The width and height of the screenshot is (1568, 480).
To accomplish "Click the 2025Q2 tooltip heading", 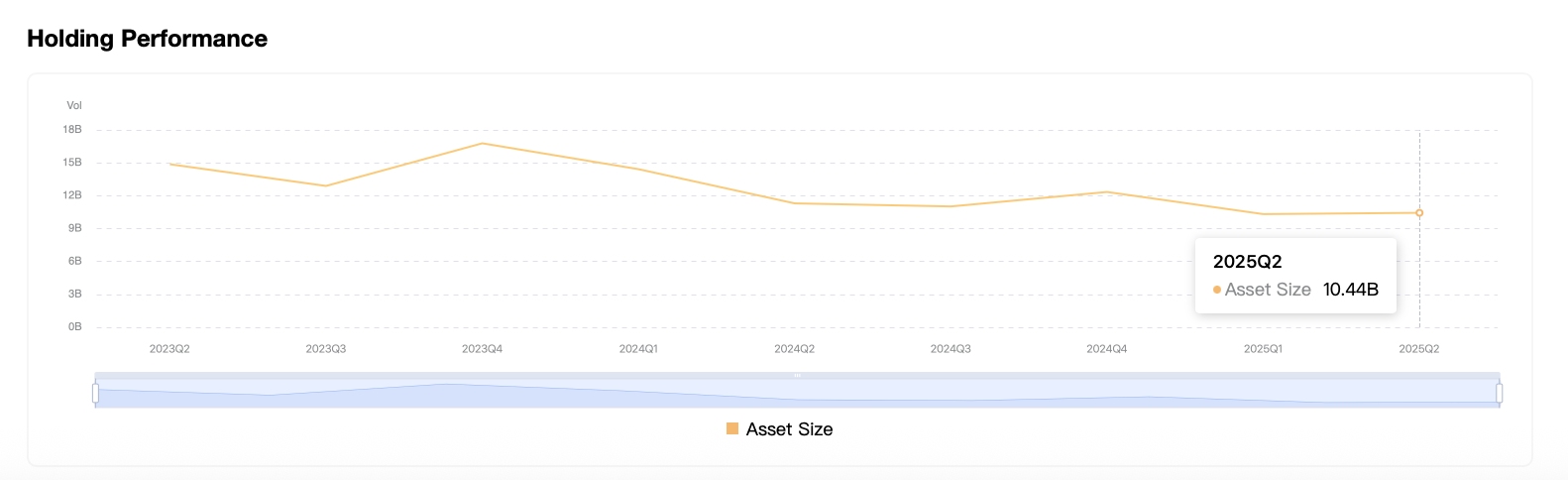I will coord(1247,262).
